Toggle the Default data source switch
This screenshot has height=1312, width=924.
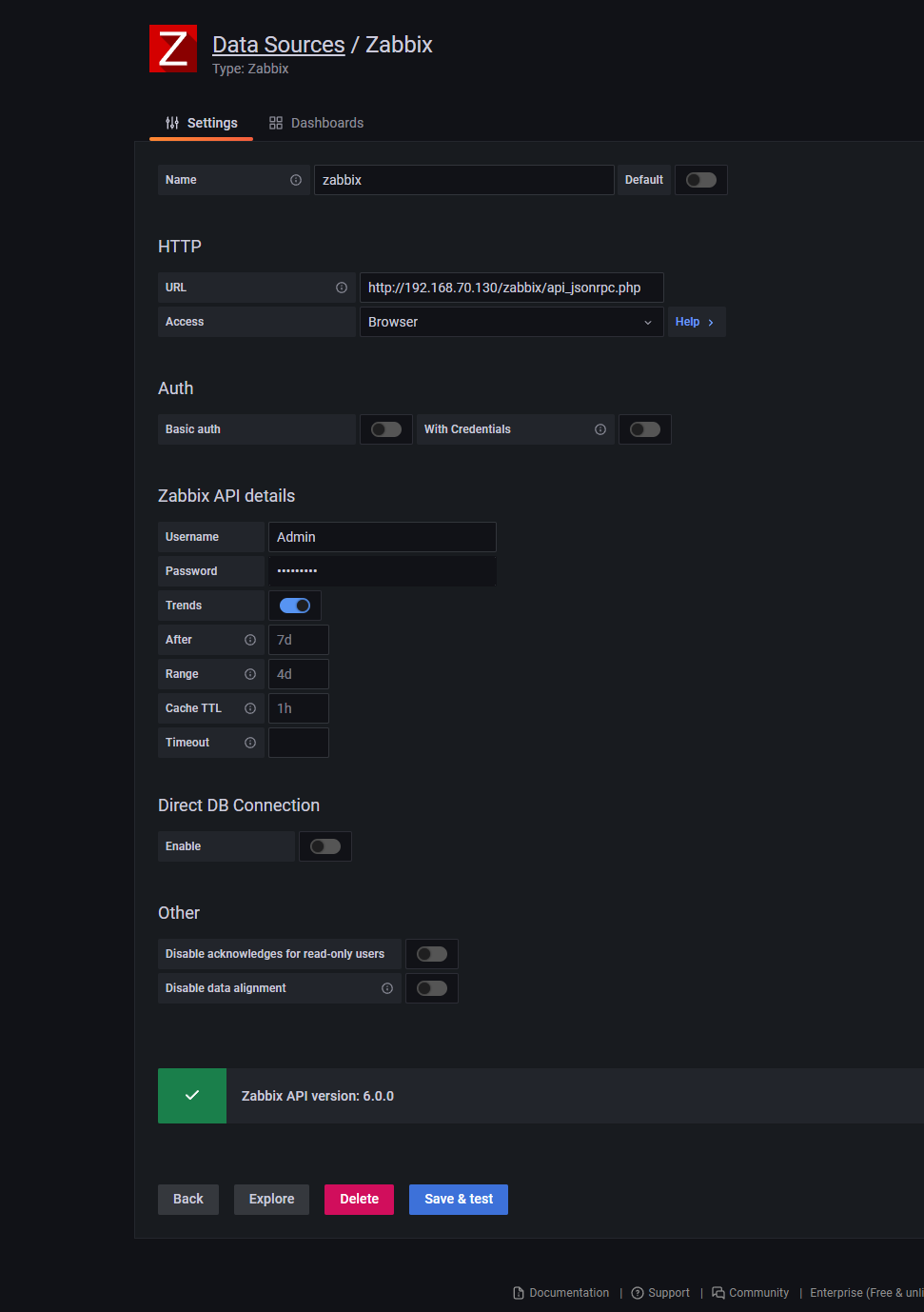(701, 180)
